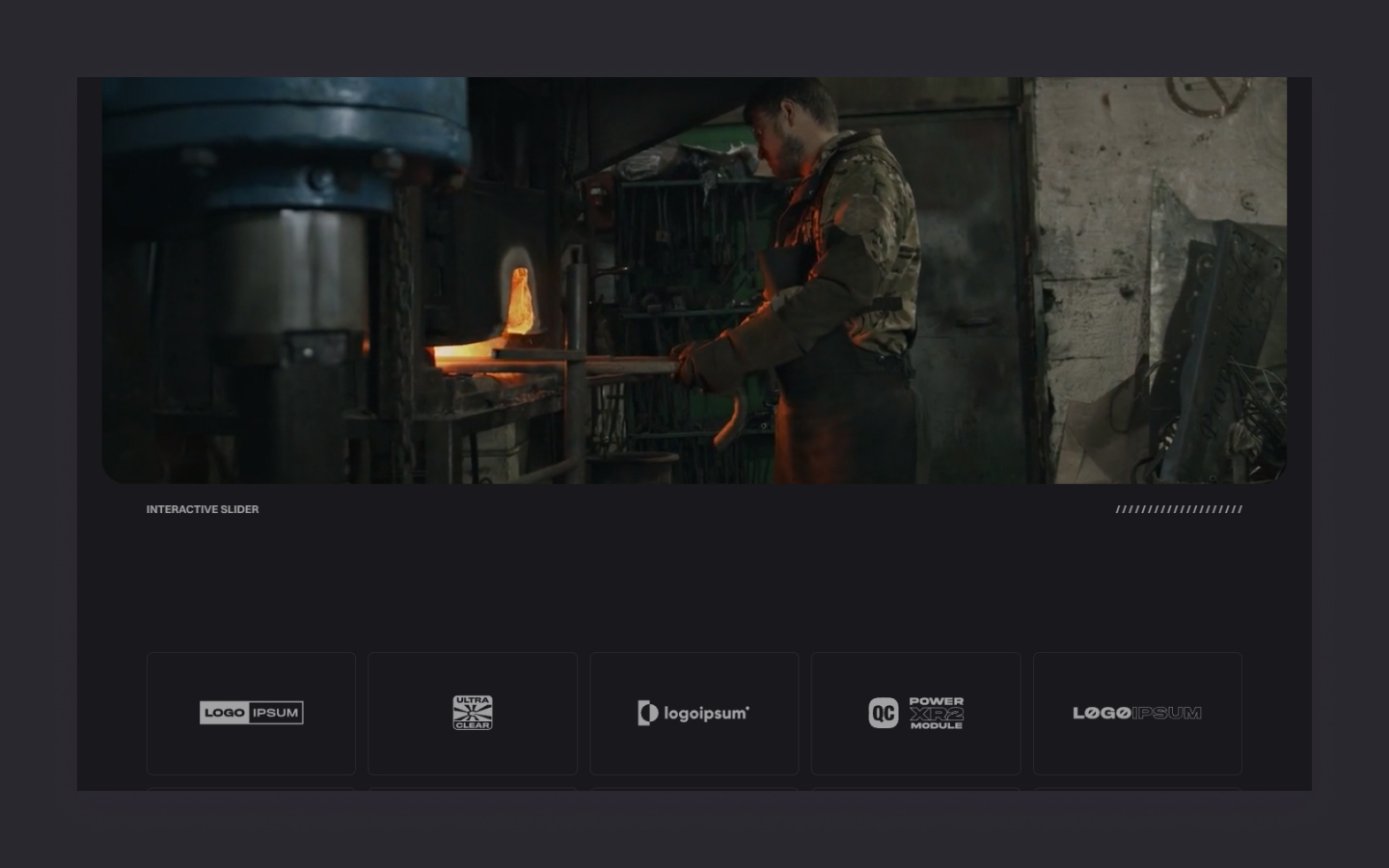This screenshot has height=868, width=1389.
Task: Select the Ultra Clear badge logo
Action: point(473,713)
